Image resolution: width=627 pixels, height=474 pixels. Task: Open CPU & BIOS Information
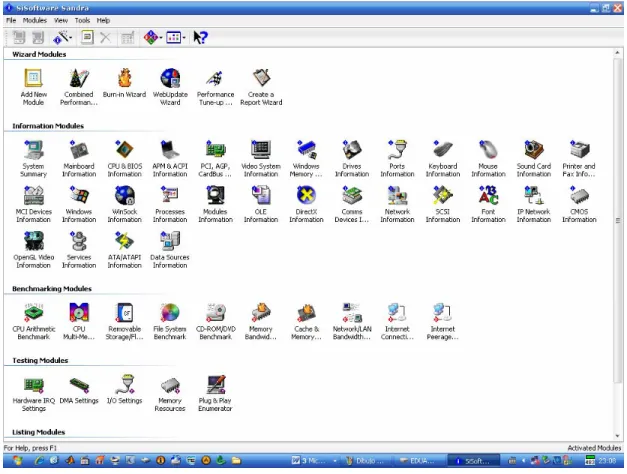tap(124, 158)
